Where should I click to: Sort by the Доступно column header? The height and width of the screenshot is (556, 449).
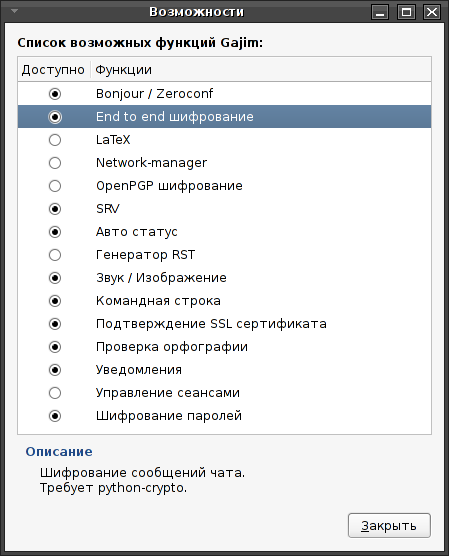[54, 70]
